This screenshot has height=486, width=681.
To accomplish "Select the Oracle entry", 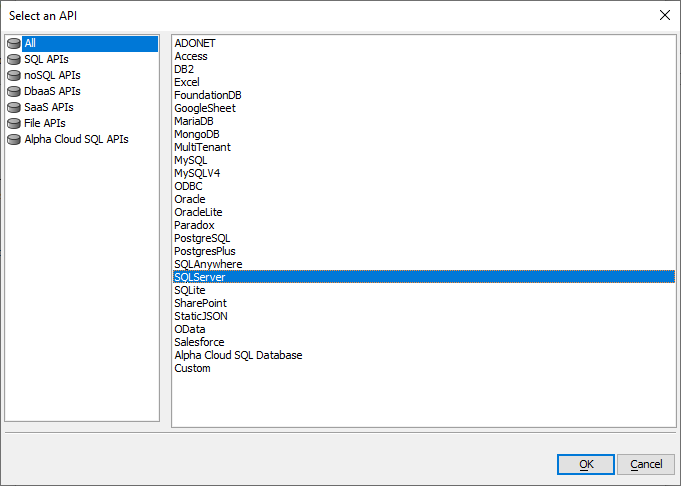I will [189, 199].
